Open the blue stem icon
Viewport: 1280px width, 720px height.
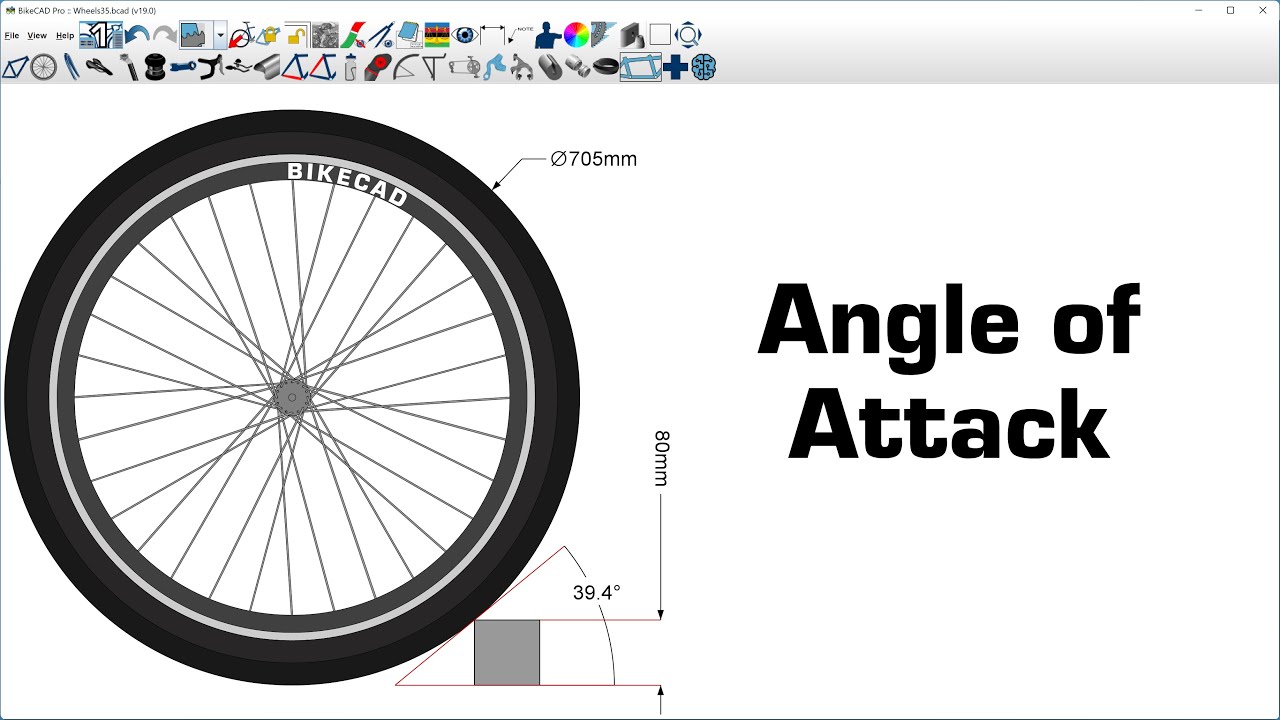pos(182,67)
